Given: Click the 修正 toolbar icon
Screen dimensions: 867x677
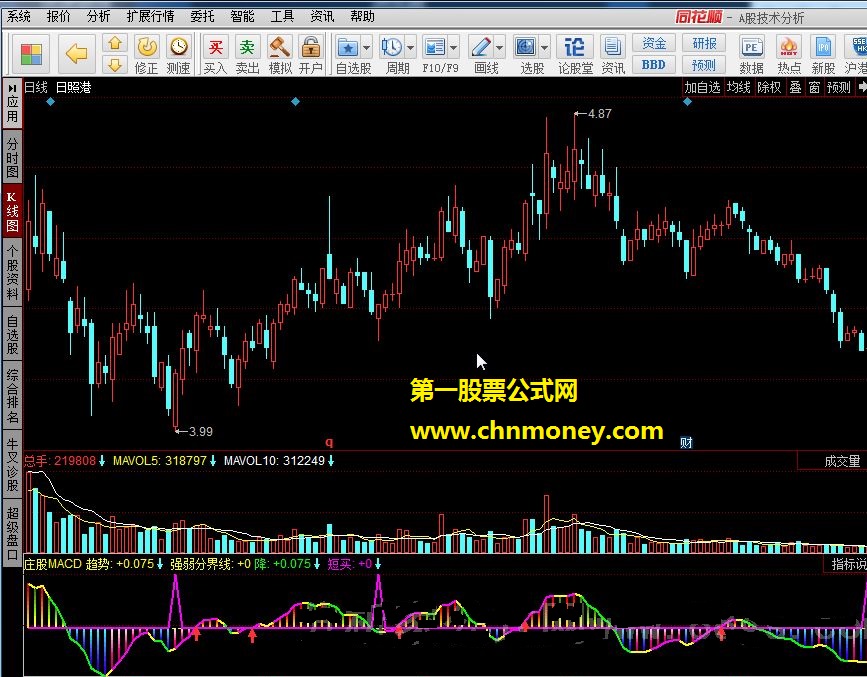Looking at the screenshot, I should (x=147, y=54).
